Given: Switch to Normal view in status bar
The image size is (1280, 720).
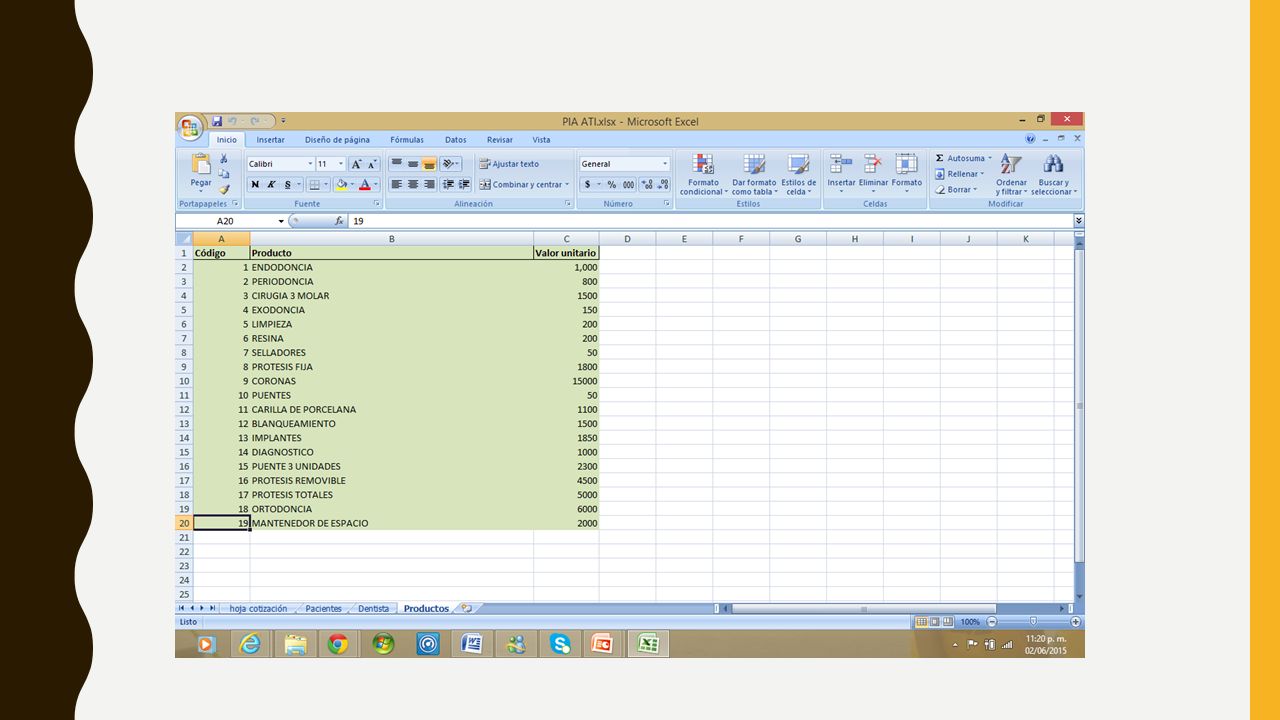Looking at the screenshot, I should tap(921, 622).
